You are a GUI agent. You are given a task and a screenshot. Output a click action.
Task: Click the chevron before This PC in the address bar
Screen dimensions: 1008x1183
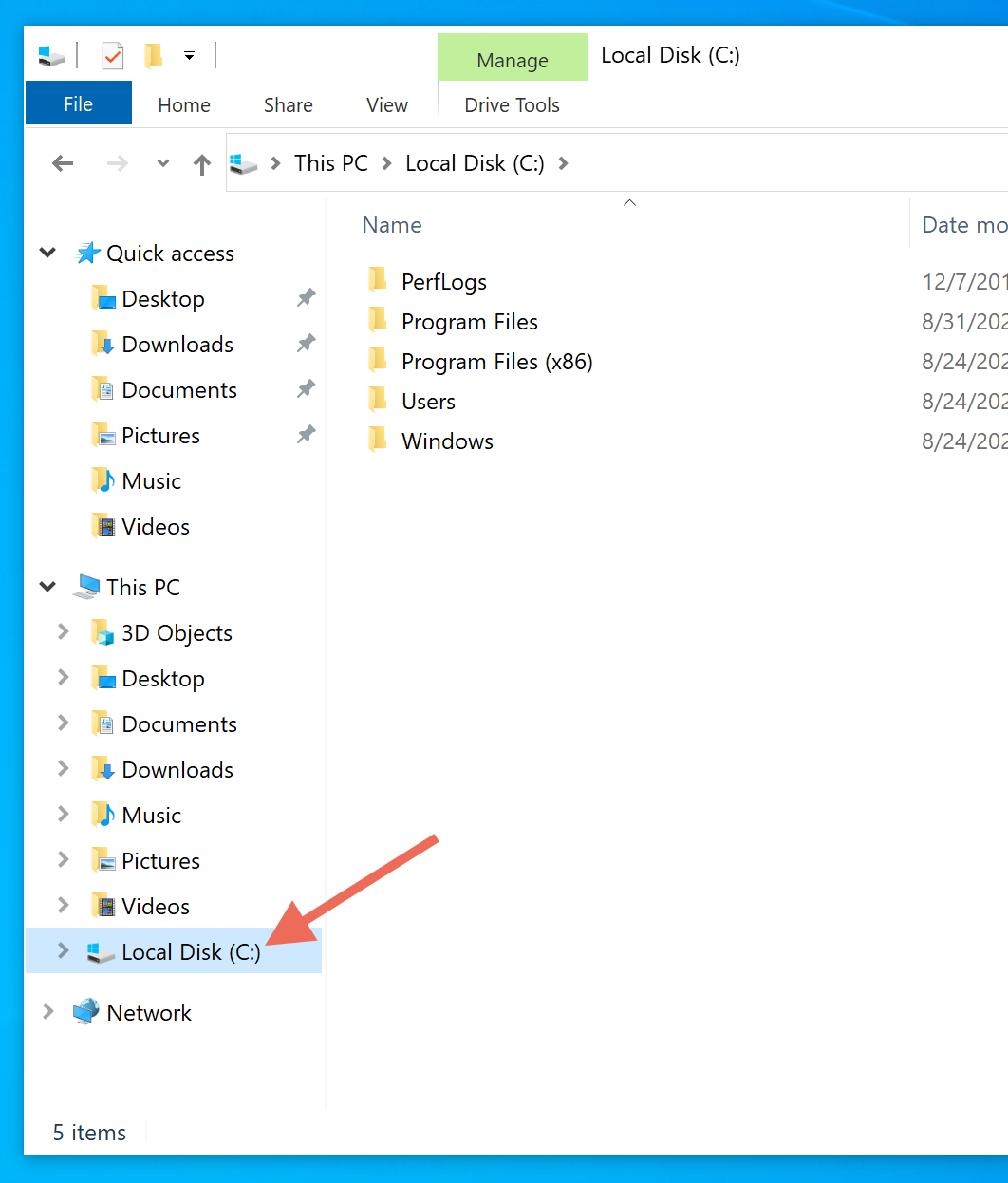(x=276, y=163)
